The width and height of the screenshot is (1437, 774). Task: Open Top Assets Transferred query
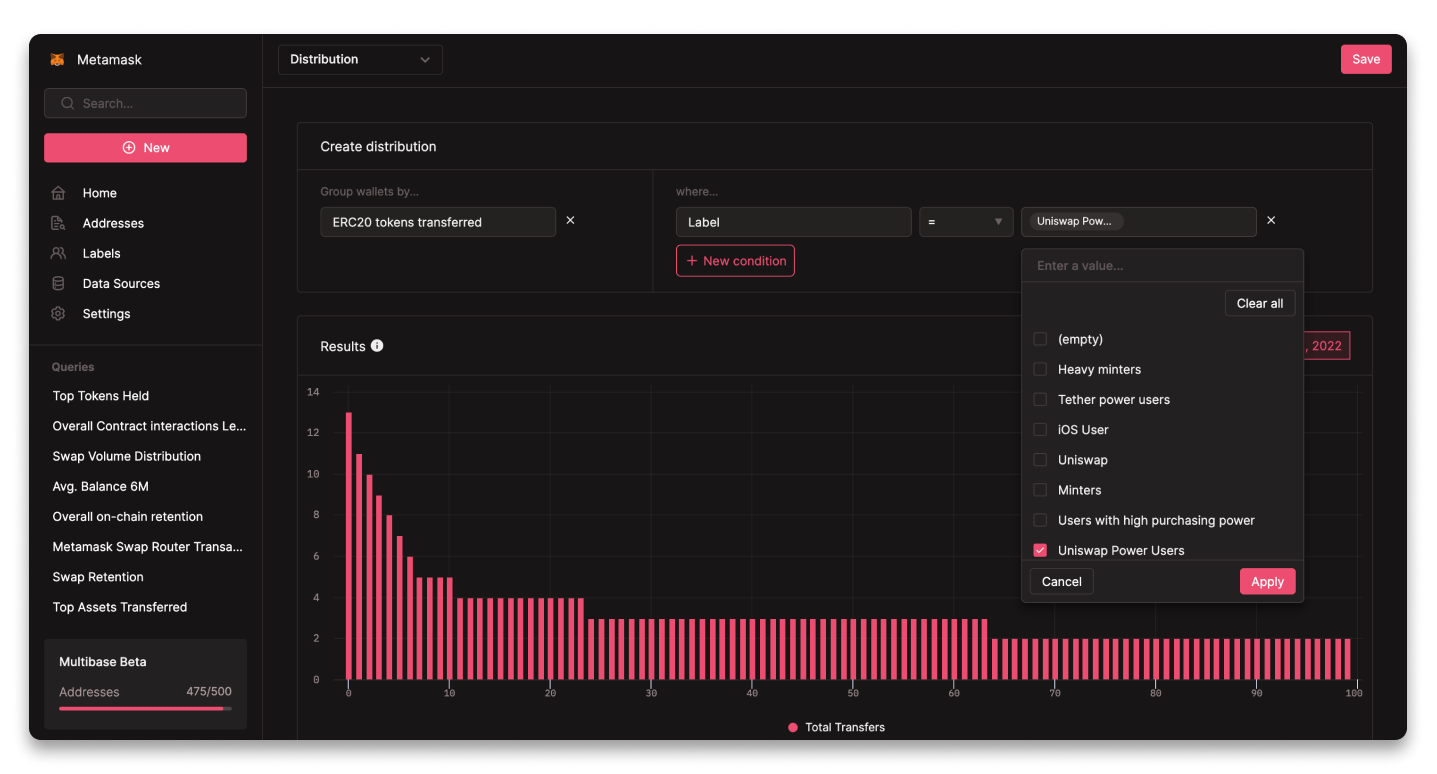120,607
